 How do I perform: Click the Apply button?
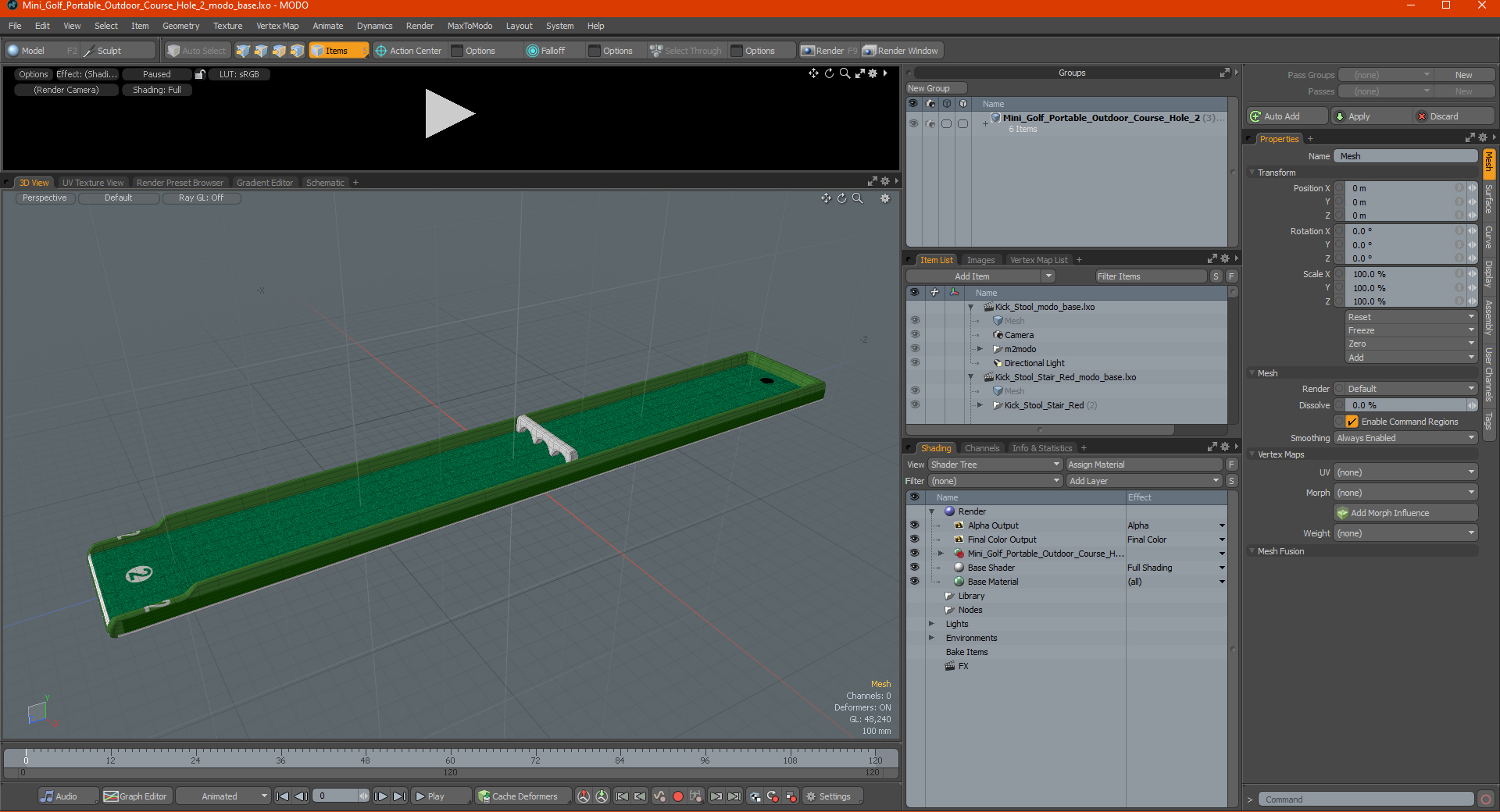point(1370,116)
